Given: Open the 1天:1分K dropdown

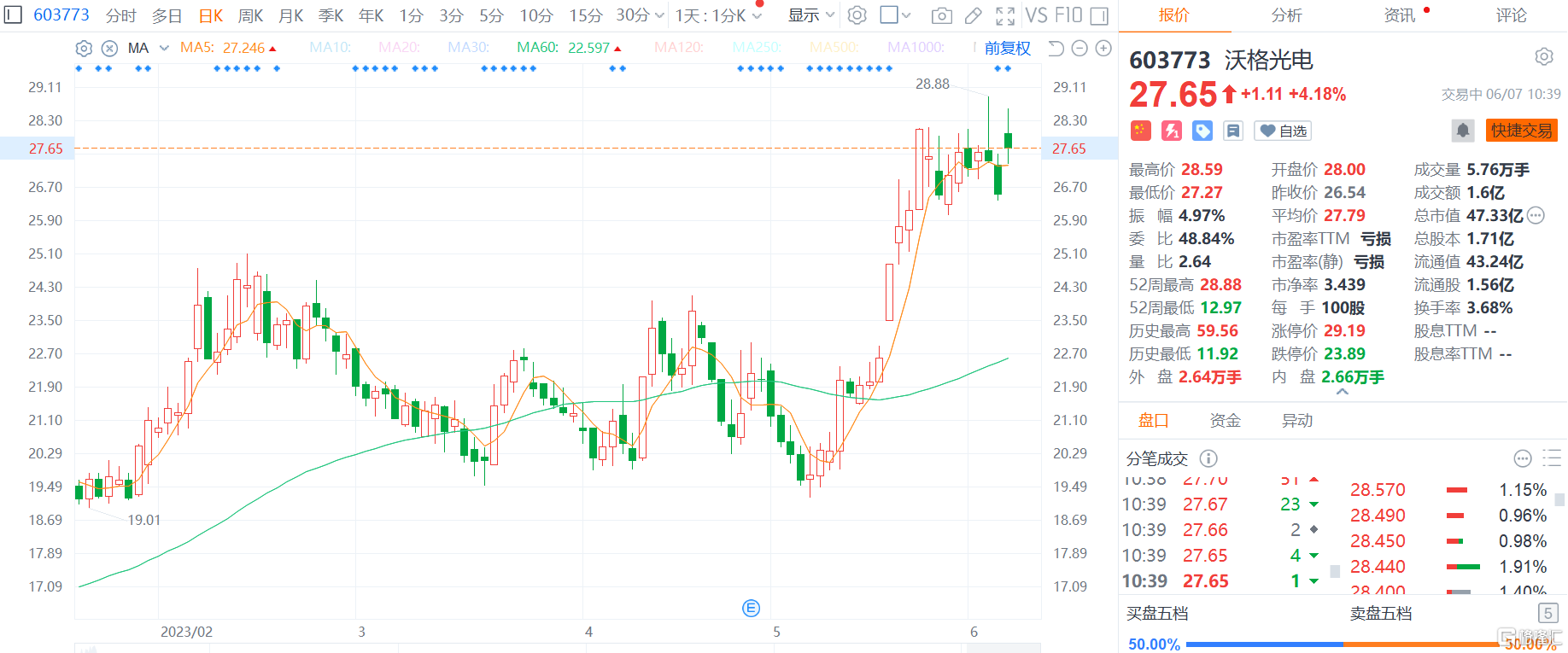Looking at the screenshot, I should pos(717,15).
